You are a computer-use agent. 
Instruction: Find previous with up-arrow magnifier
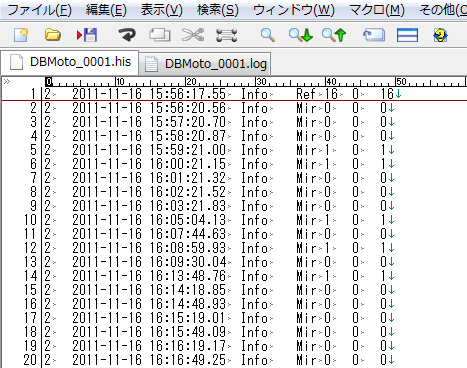click(334, 35)
